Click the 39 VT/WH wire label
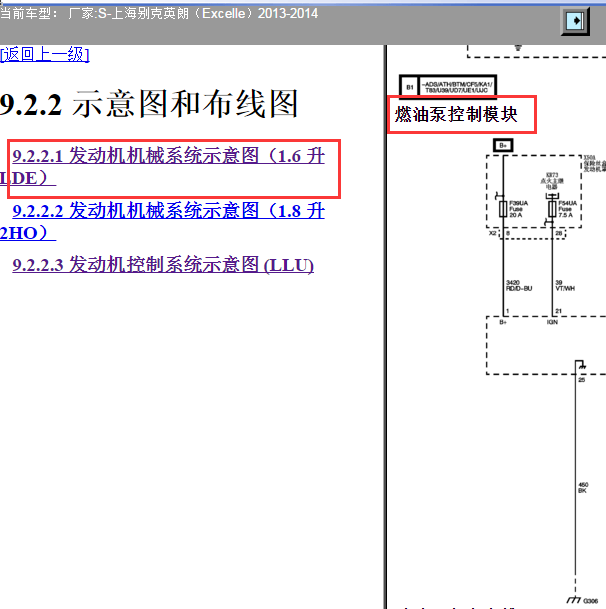Viewport: 606px width, 609px height. 565,285
